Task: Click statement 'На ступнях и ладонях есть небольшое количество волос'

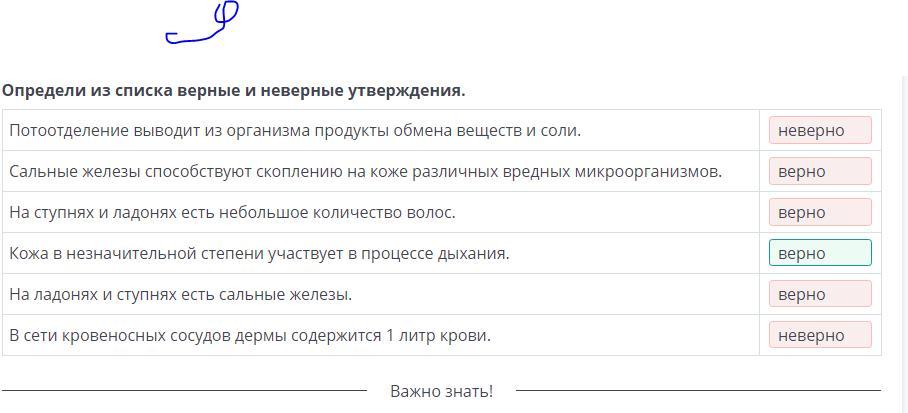Action: [232, 213]
